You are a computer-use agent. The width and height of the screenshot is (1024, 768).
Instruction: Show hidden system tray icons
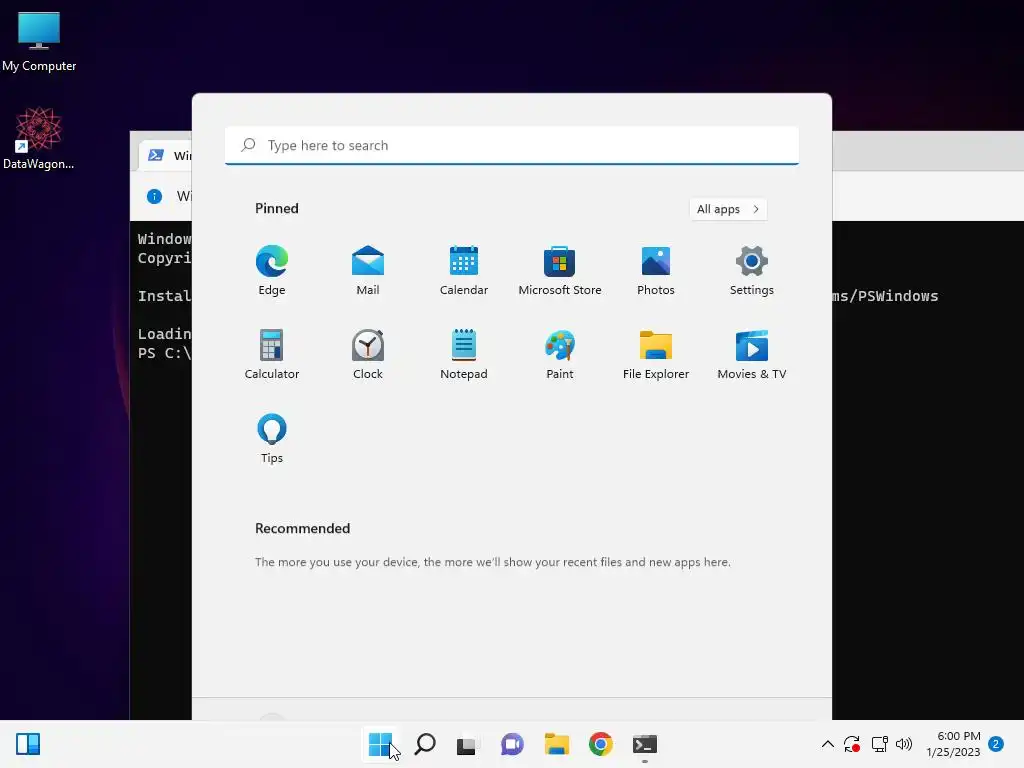(x=827, y=744)
